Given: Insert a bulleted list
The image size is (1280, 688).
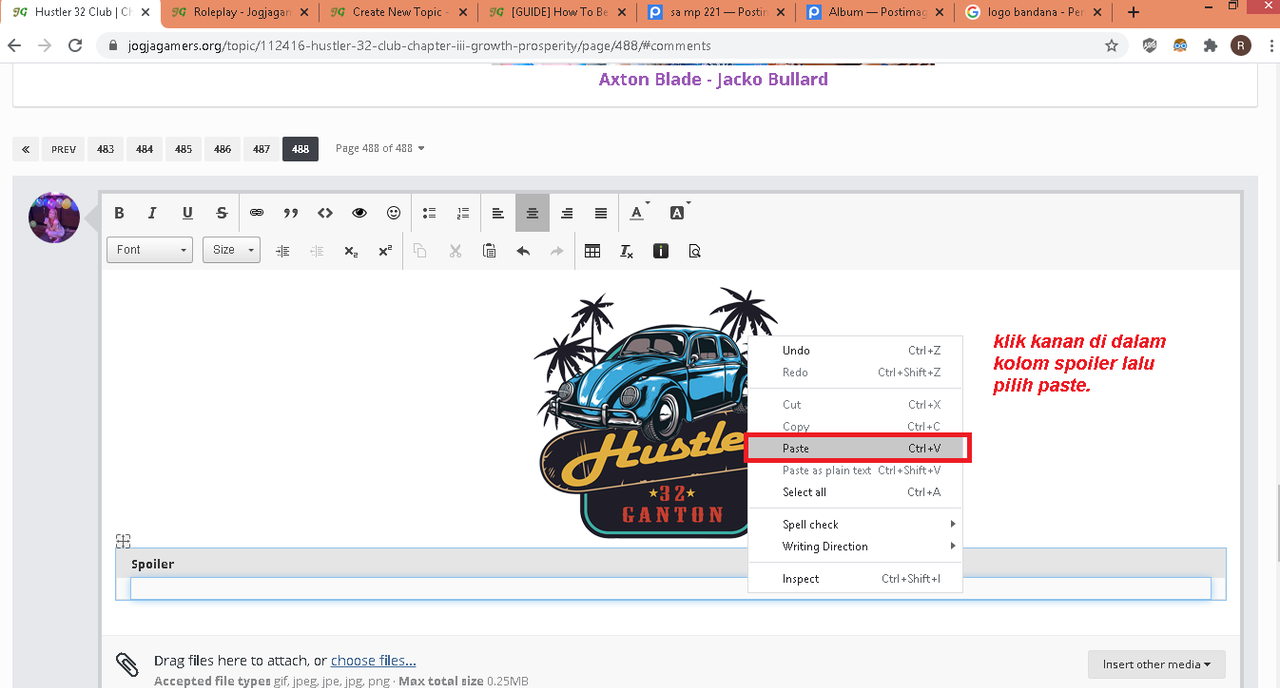Looking at the screenshot, I should [429, 213].
